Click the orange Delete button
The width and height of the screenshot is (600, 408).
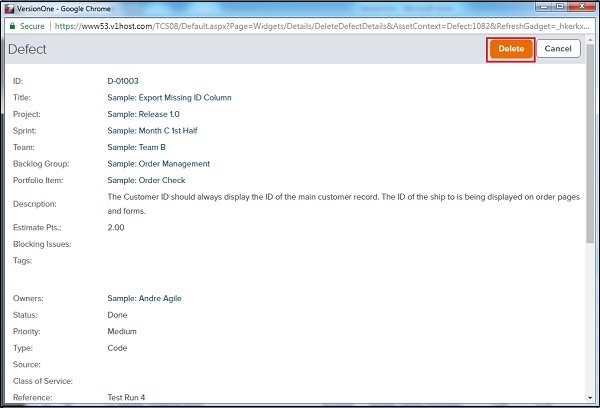coord(511,49)
